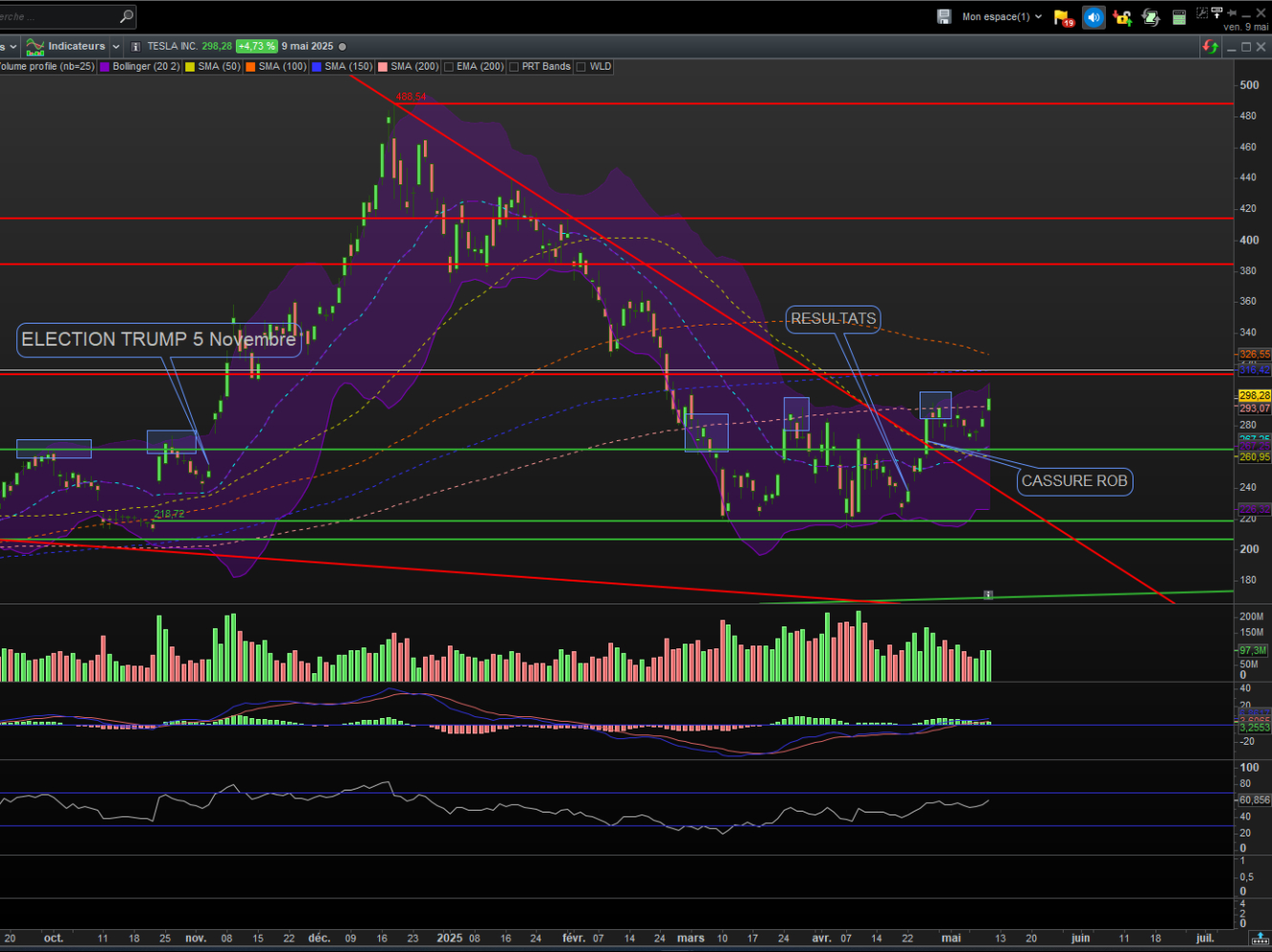Click the yellow 298,28 current price tag

1255,395
